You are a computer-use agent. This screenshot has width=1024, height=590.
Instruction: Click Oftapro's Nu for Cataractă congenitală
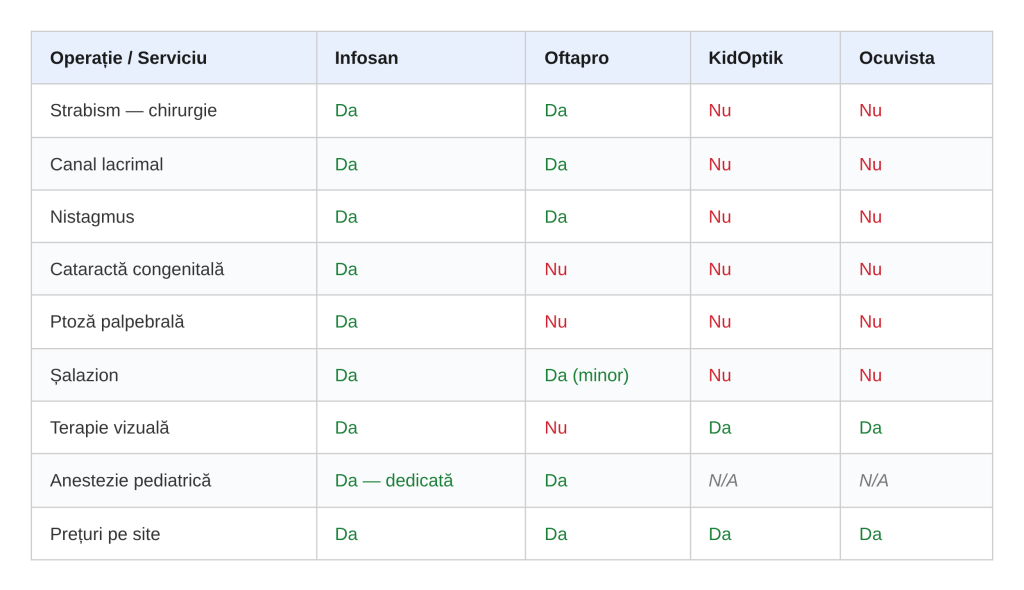pyautogui.click(x=555, y=270)
